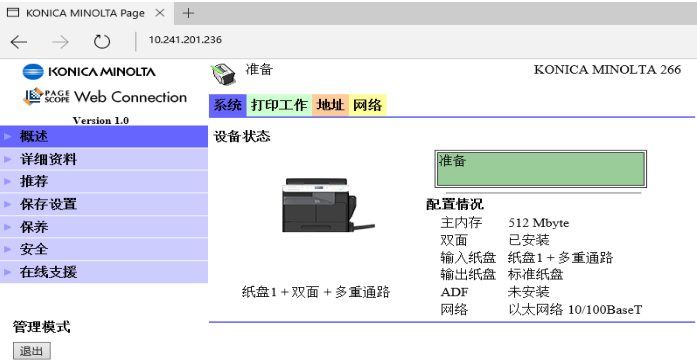Expand the 安全 arrow
Screen dimensions: 697x364
[x=8, y=249]
